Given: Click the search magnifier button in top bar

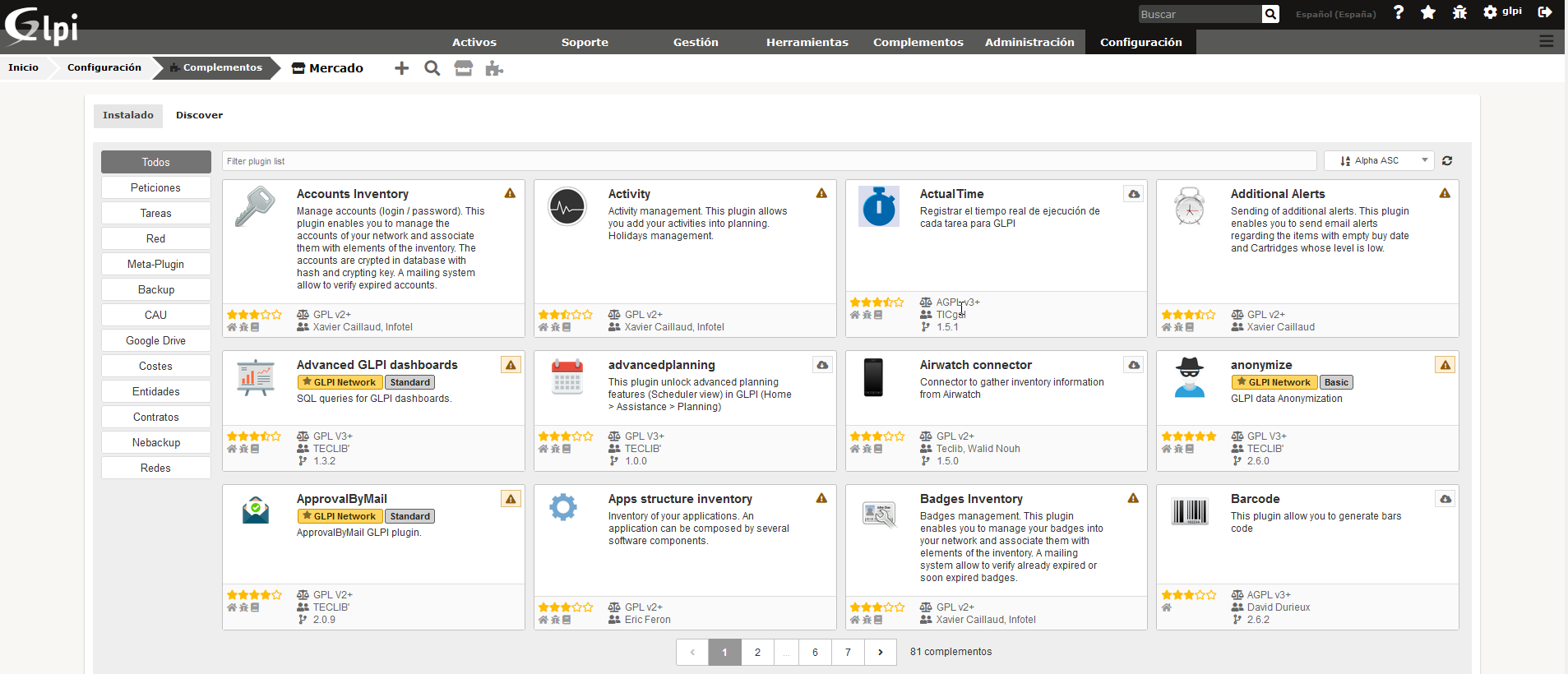Looking at the screenshot, I should (1270, 14).
